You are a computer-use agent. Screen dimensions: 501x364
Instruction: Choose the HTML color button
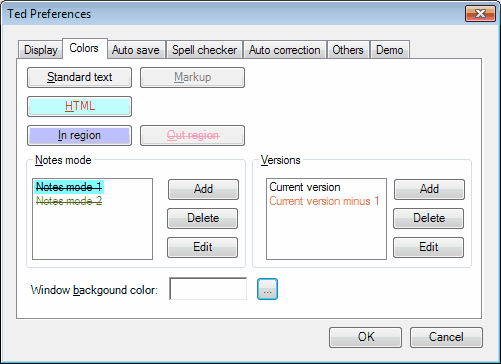tap(79, 106)
